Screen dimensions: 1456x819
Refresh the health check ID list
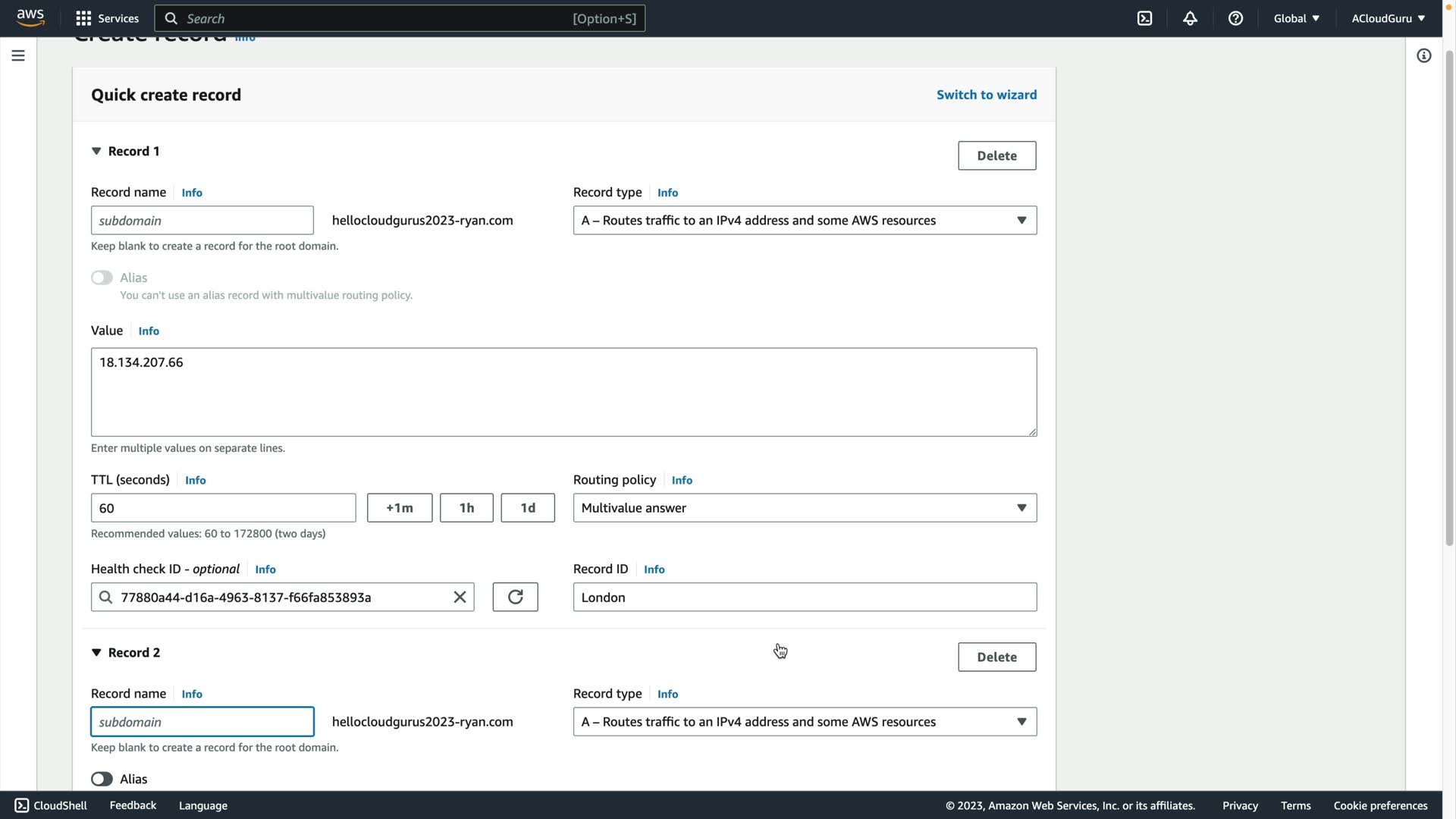point(515,597)
